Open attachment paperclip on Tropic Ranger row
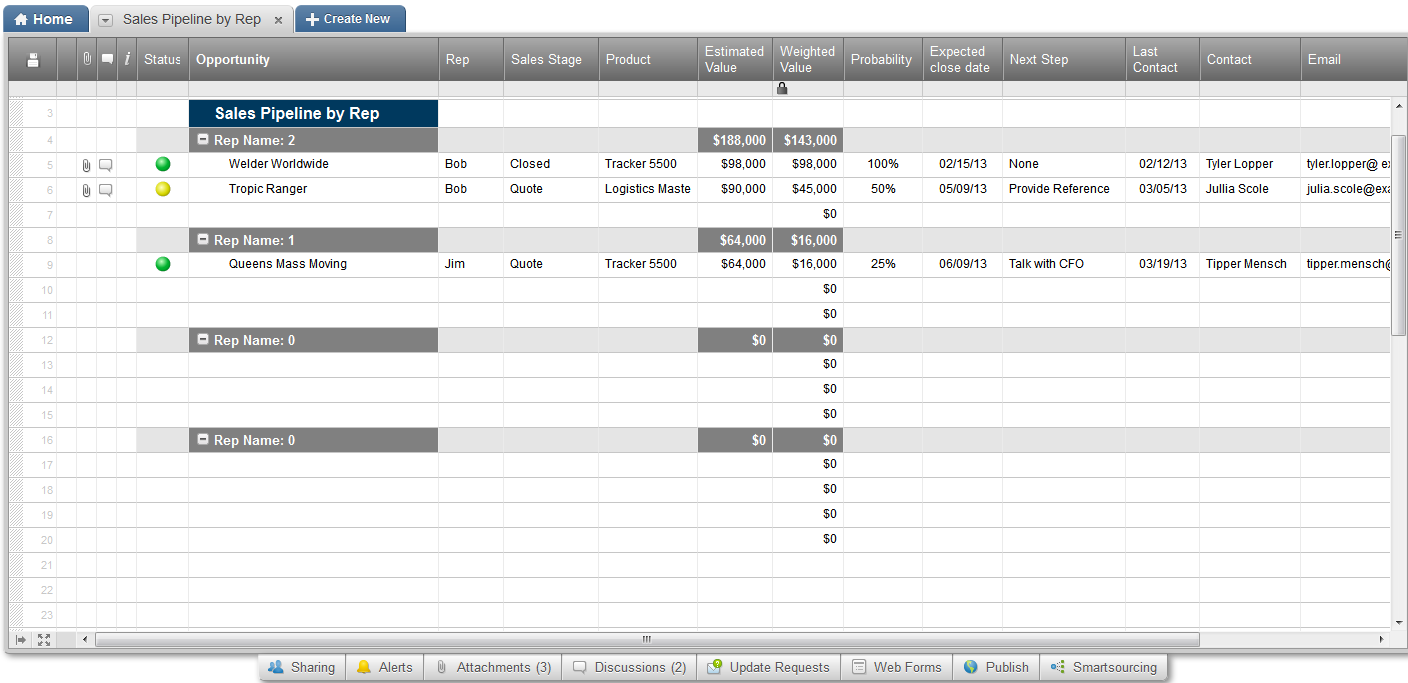The width and height of the screenshot is (1408, 683). [87, 190]
